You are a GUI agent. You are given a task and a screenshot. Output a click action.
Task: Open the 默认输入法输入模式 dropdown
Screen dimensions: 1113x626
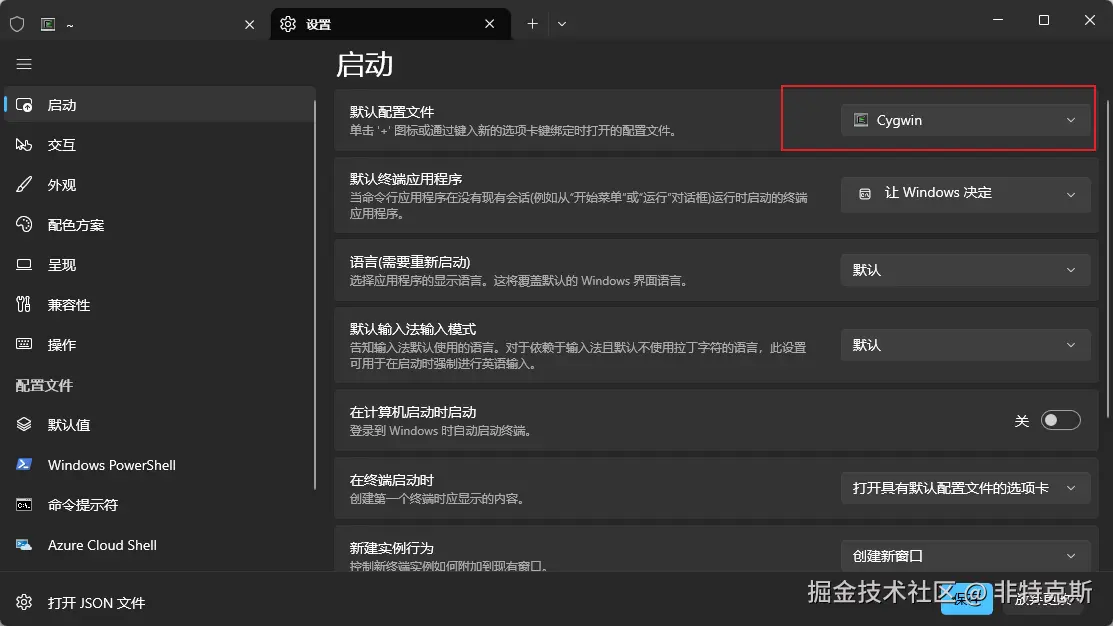click(x=965, y=345)
